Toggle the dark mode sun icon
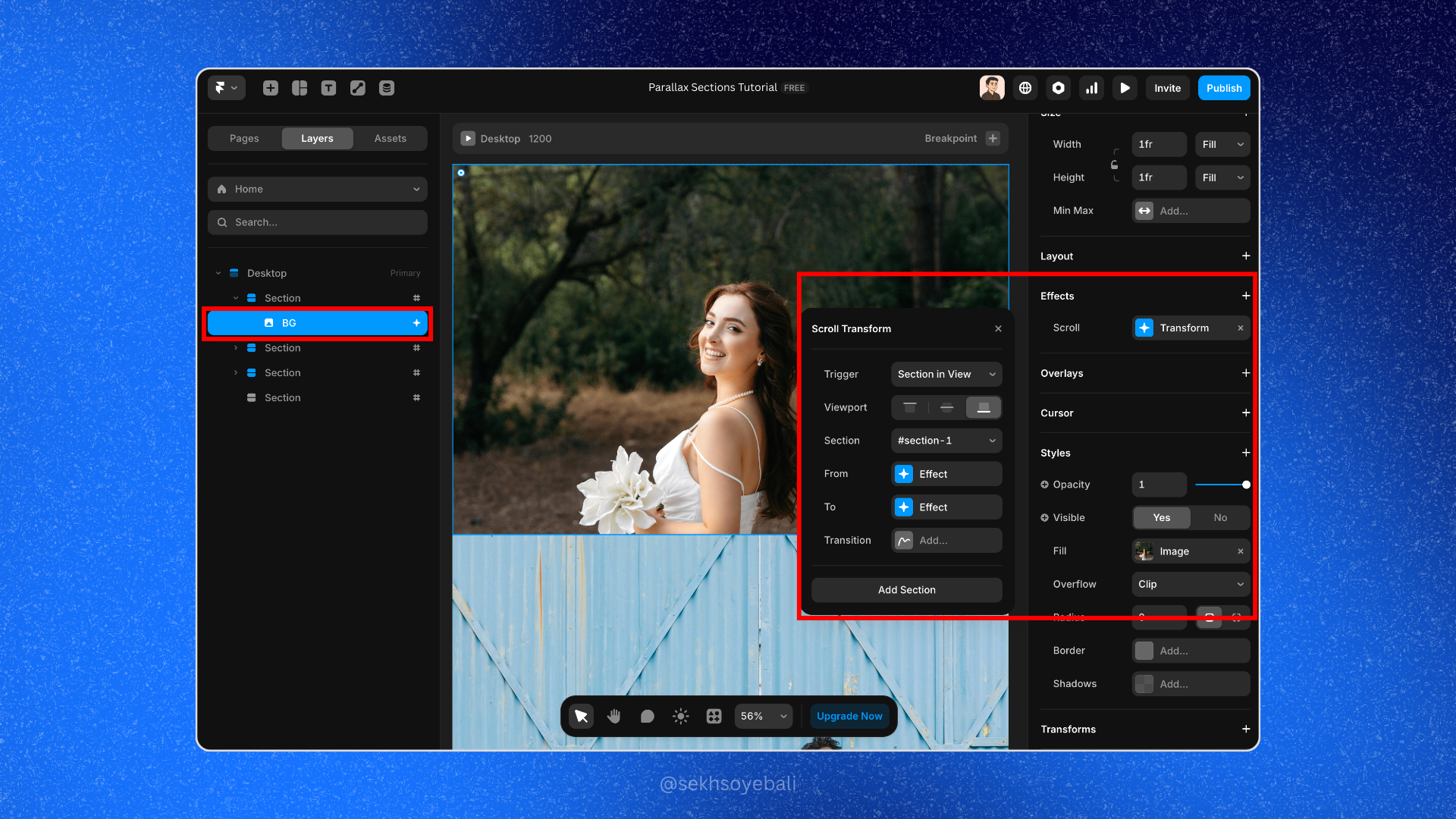The image size is (1456, 819). (x=680, y=716)
